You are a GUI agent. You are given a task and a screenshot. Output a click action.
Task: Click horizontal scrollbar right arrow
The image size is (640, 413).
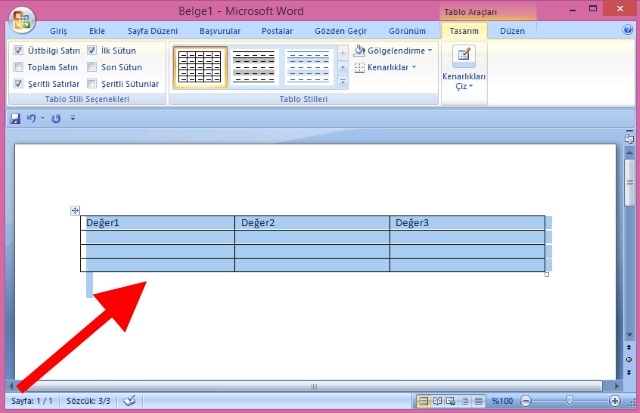point(616,386)
